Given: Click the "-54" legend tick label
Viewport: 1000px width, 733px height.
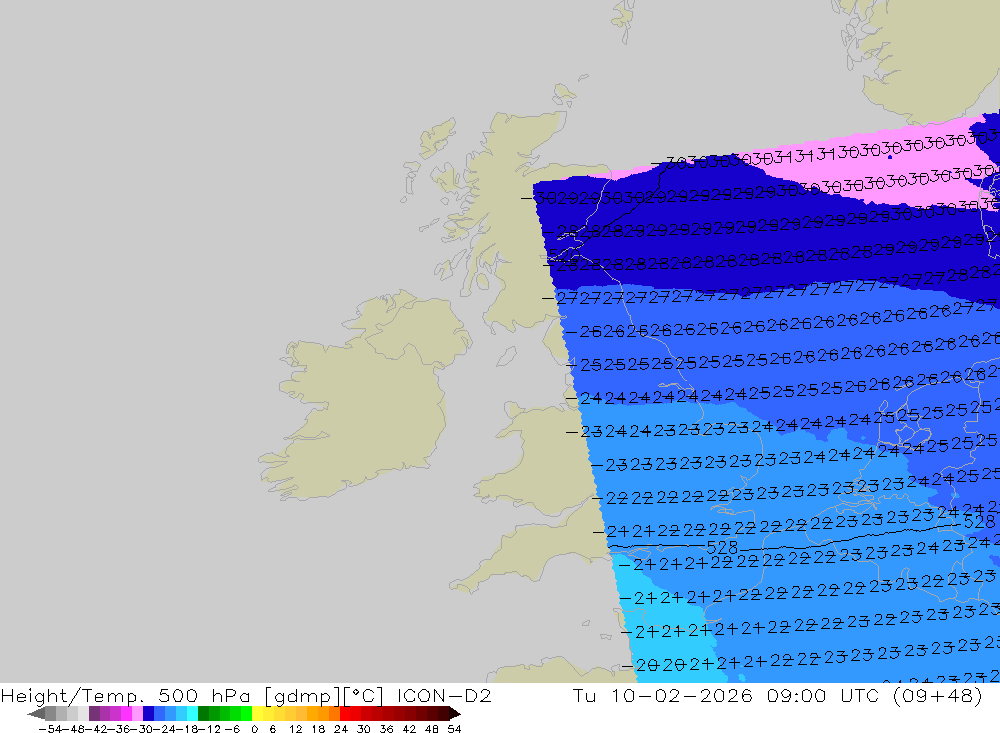Looking at the screenshot, I should tap(50, 729).
